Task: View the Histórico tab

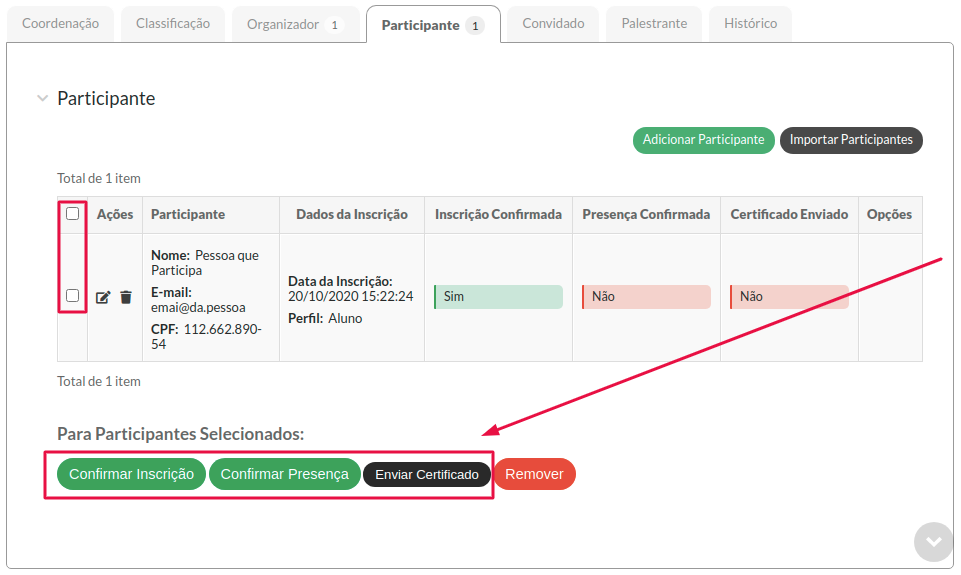Action: click(750, 24)
